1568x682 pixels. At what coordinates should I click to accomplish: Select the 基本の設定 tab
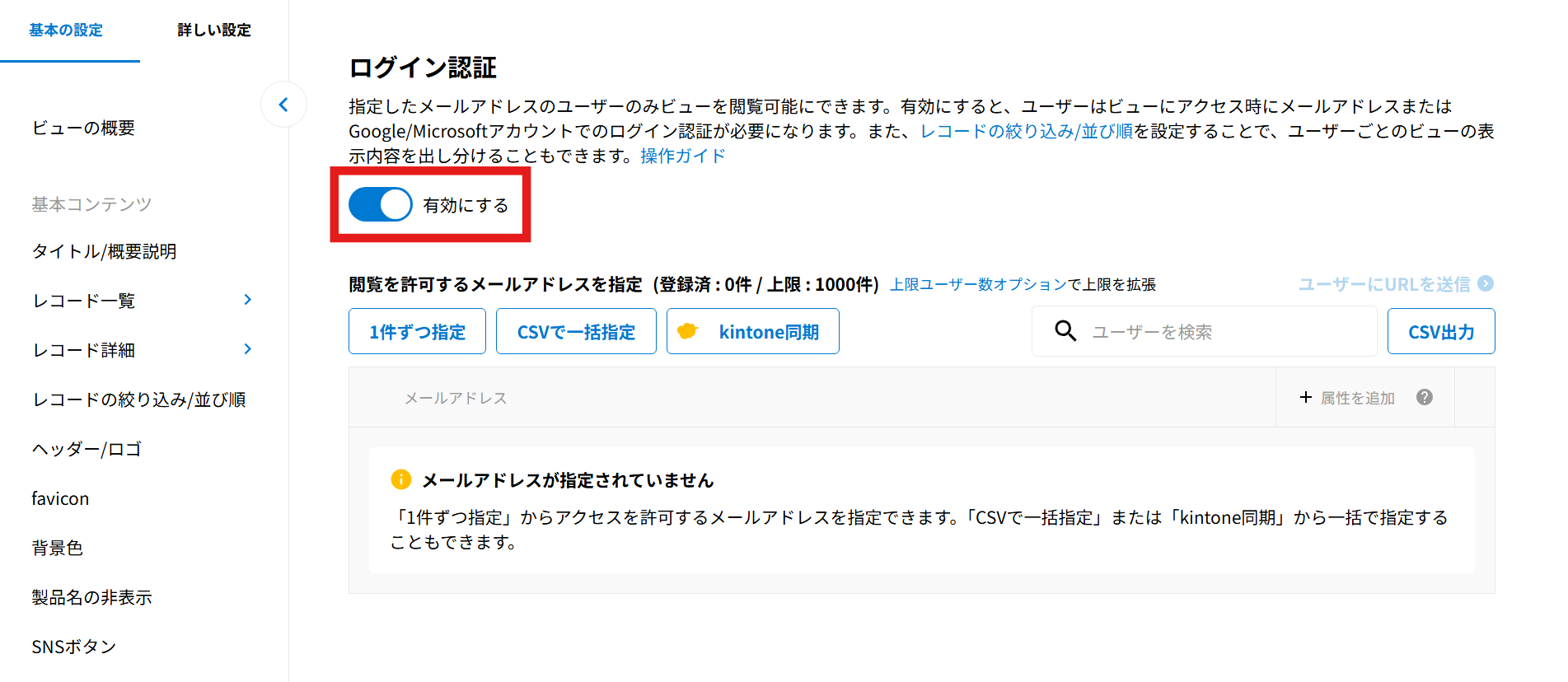click(x=66, y=30)
